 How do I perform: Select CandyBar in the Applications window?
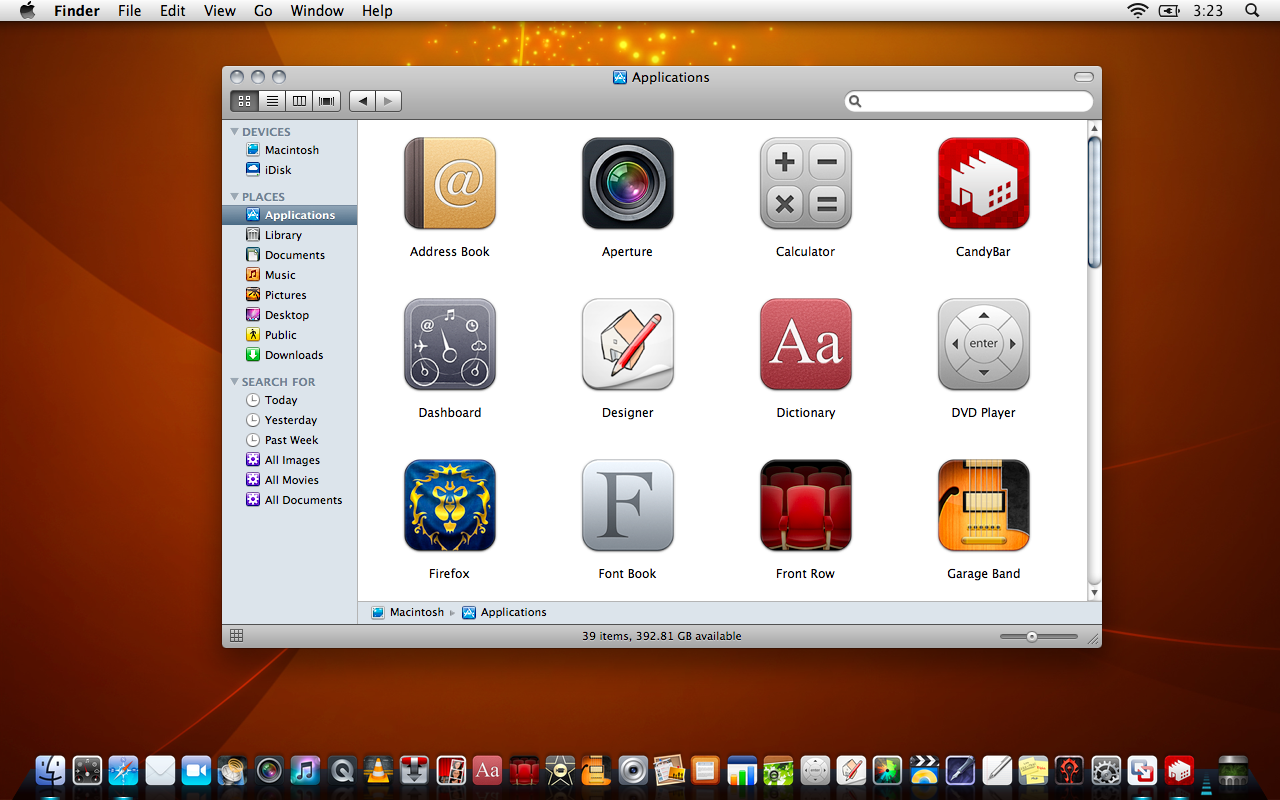984,184
